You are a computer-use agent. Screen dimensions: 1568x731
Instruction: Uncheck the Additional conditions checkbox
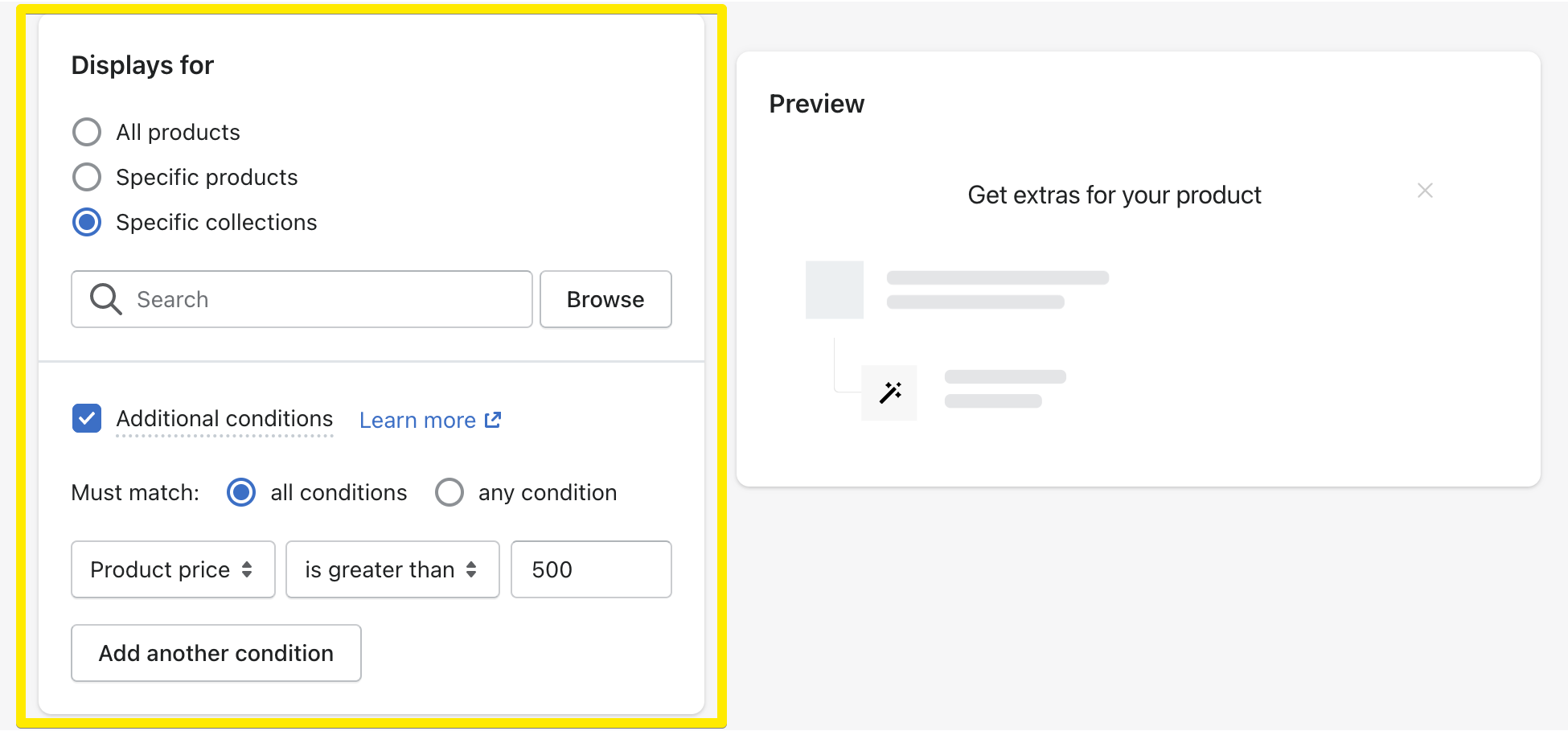point(87,418)
